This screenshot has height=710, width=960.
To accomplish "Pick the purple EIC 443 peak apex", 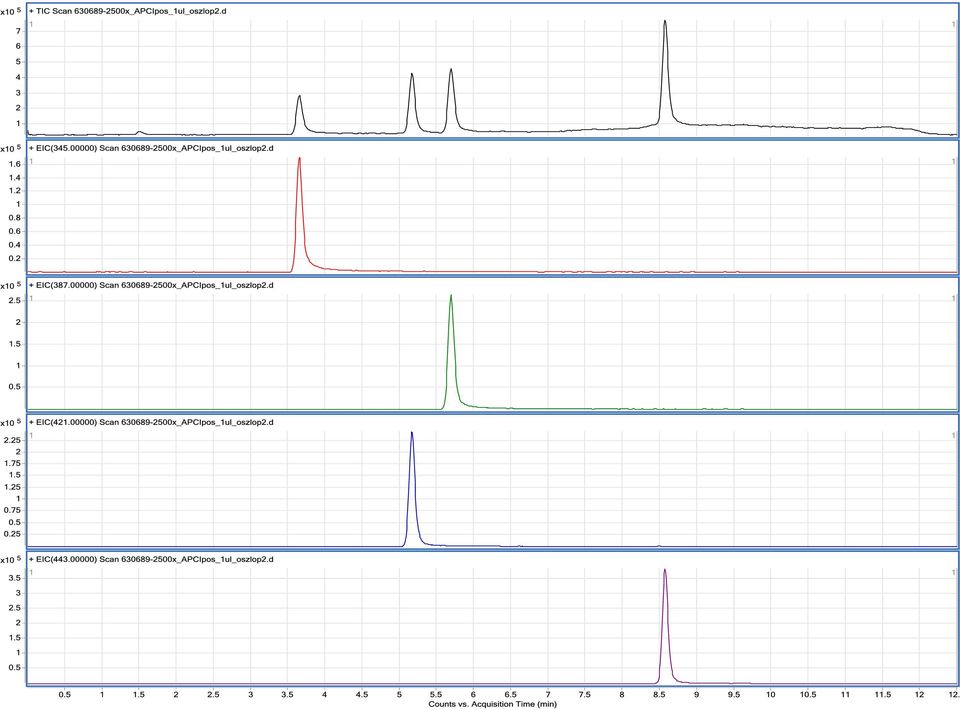I will pos(664,570).
